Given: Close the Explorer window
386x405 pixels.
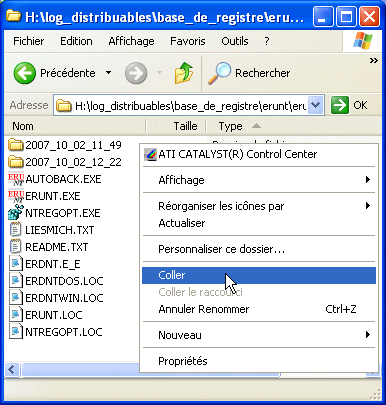Looking at the screenshot, I should tap(369, 17).
